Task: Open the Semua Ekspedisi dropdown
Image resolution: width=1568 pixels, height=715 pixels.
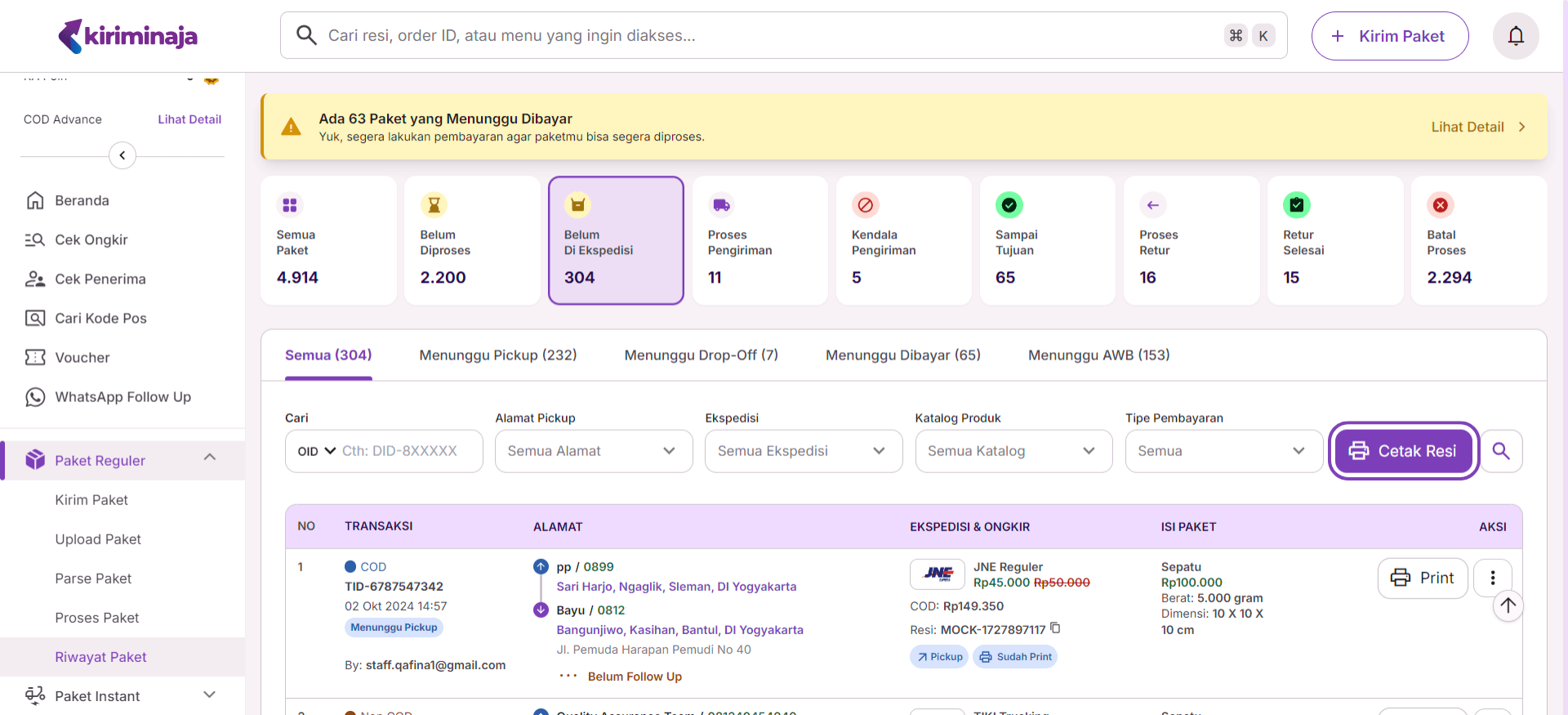Action: (803, 451)
